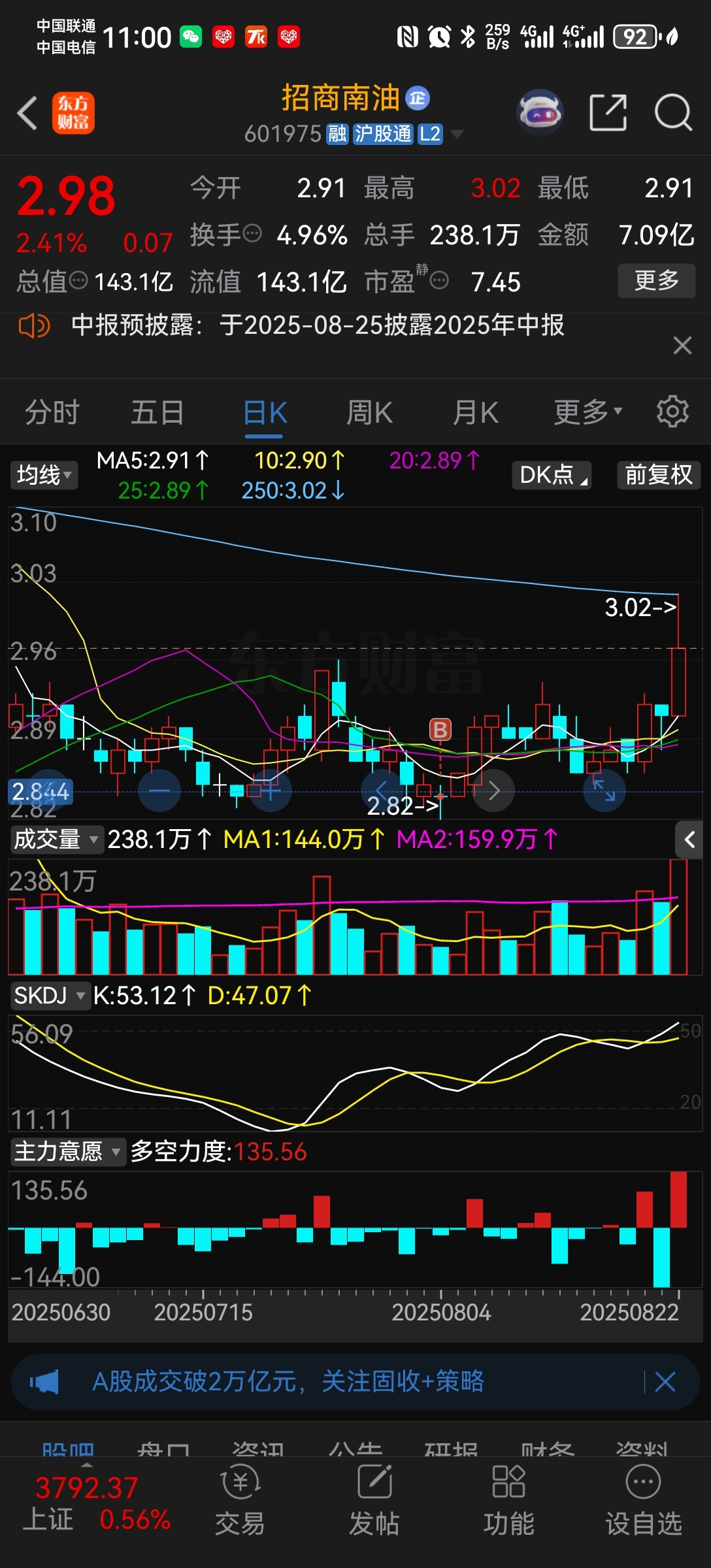711x1568 pixels.
Task: Switch to 分时 chart tab
Action: pyautogui.click(x=52, y=413)
